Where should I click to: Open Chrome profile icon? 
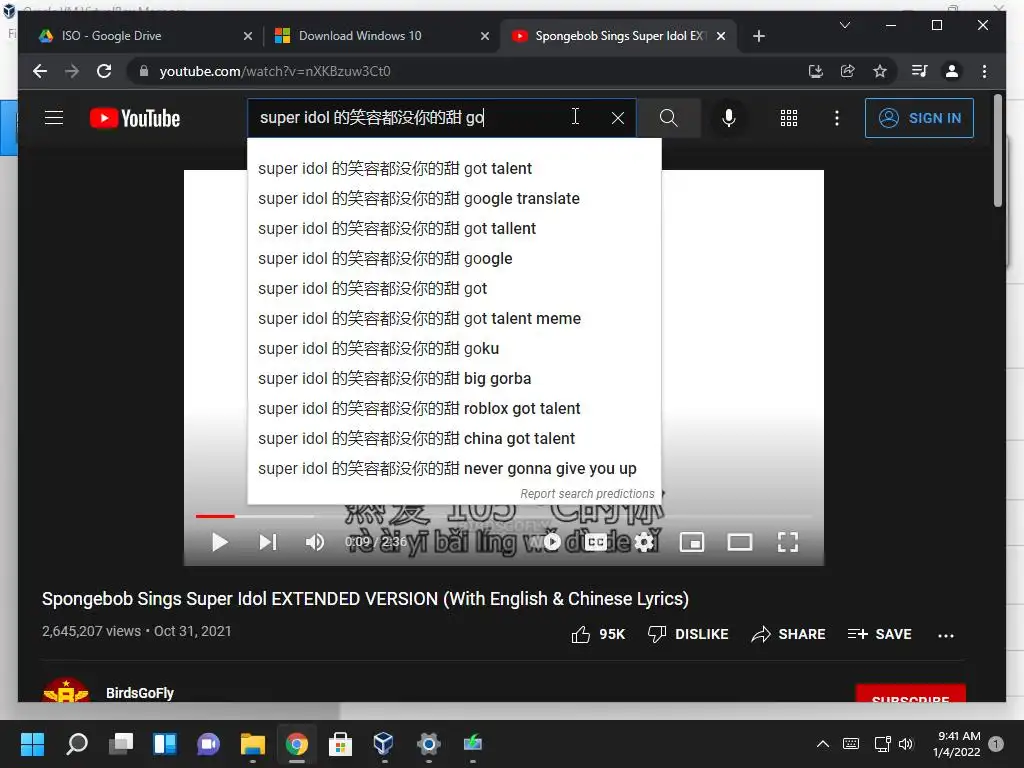pos(952,71)
